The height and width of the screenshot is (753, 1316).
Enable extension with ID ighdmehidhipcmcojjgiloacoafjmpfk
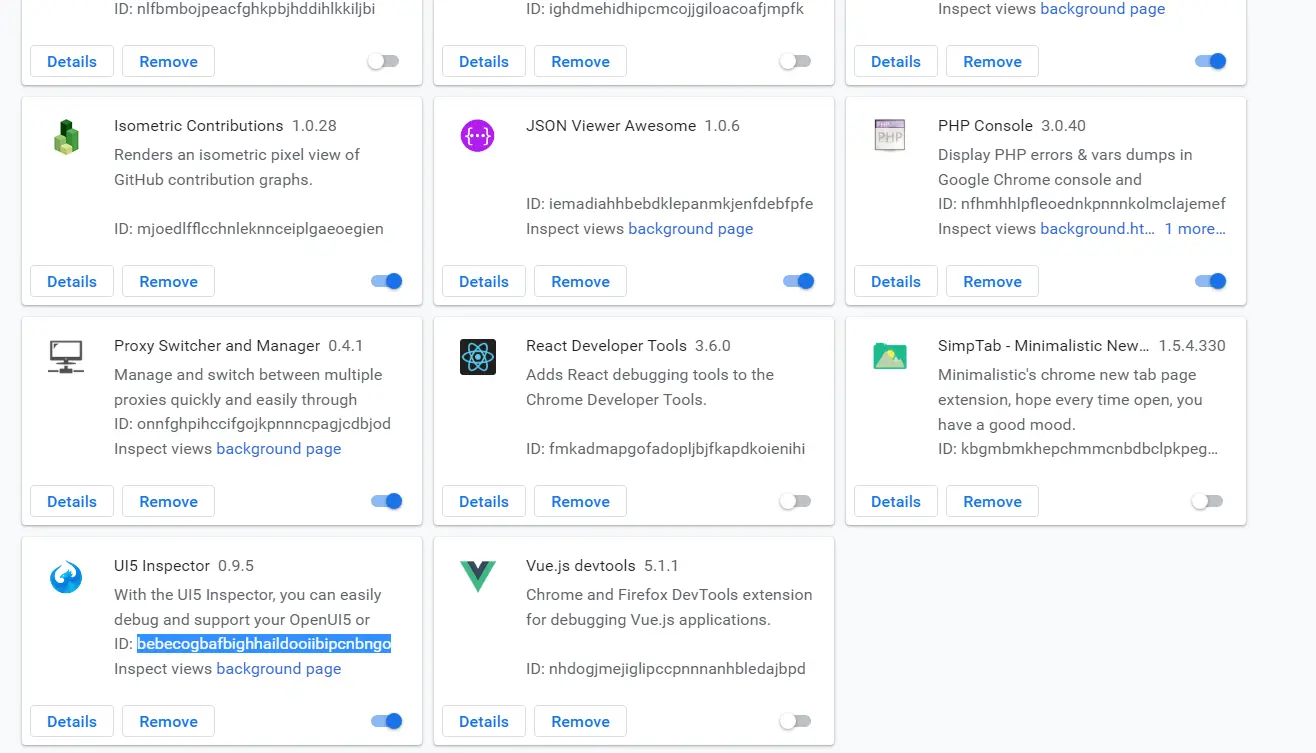[795, 61]
